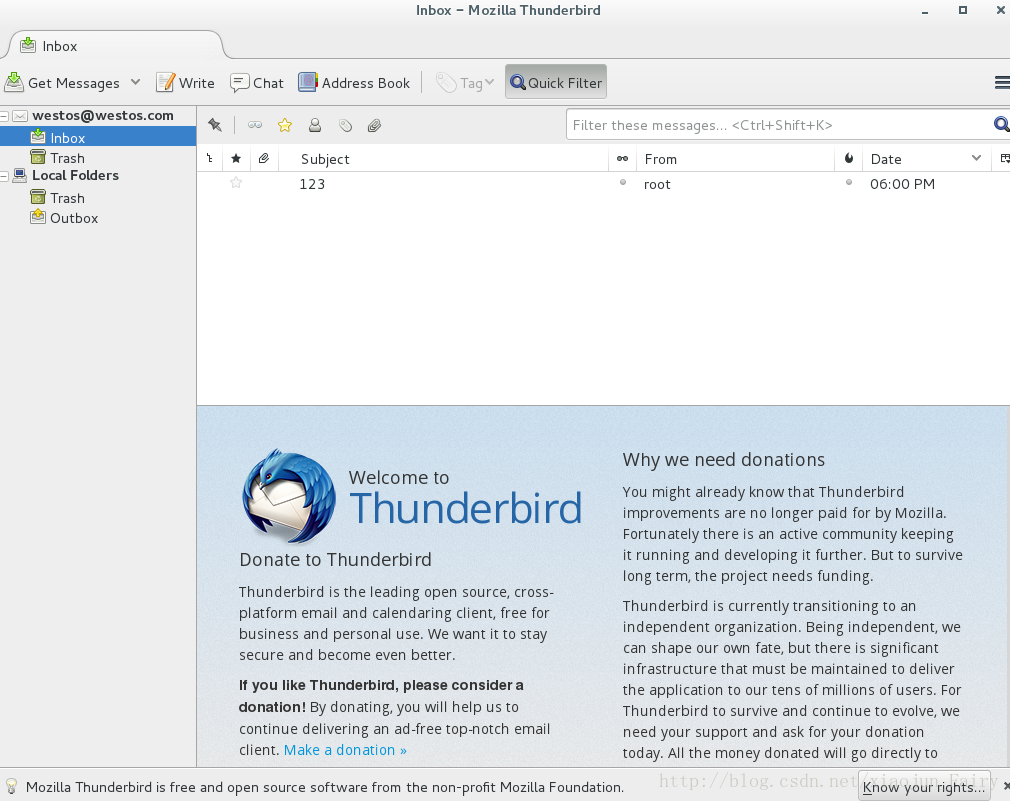Click the search magnifier in filter box
Viewport: 1010px width, 801px height.
[1002, 124]
